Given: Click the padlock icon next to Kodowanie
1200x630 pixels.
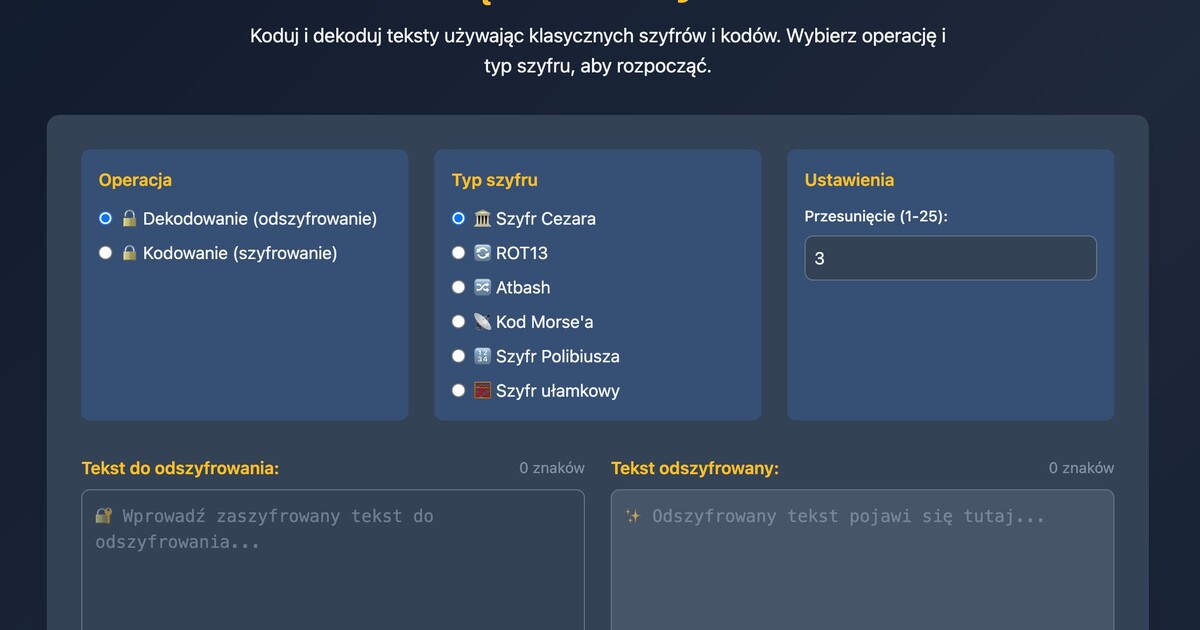Looking at the screenshot, I should [x=129, y=253].
